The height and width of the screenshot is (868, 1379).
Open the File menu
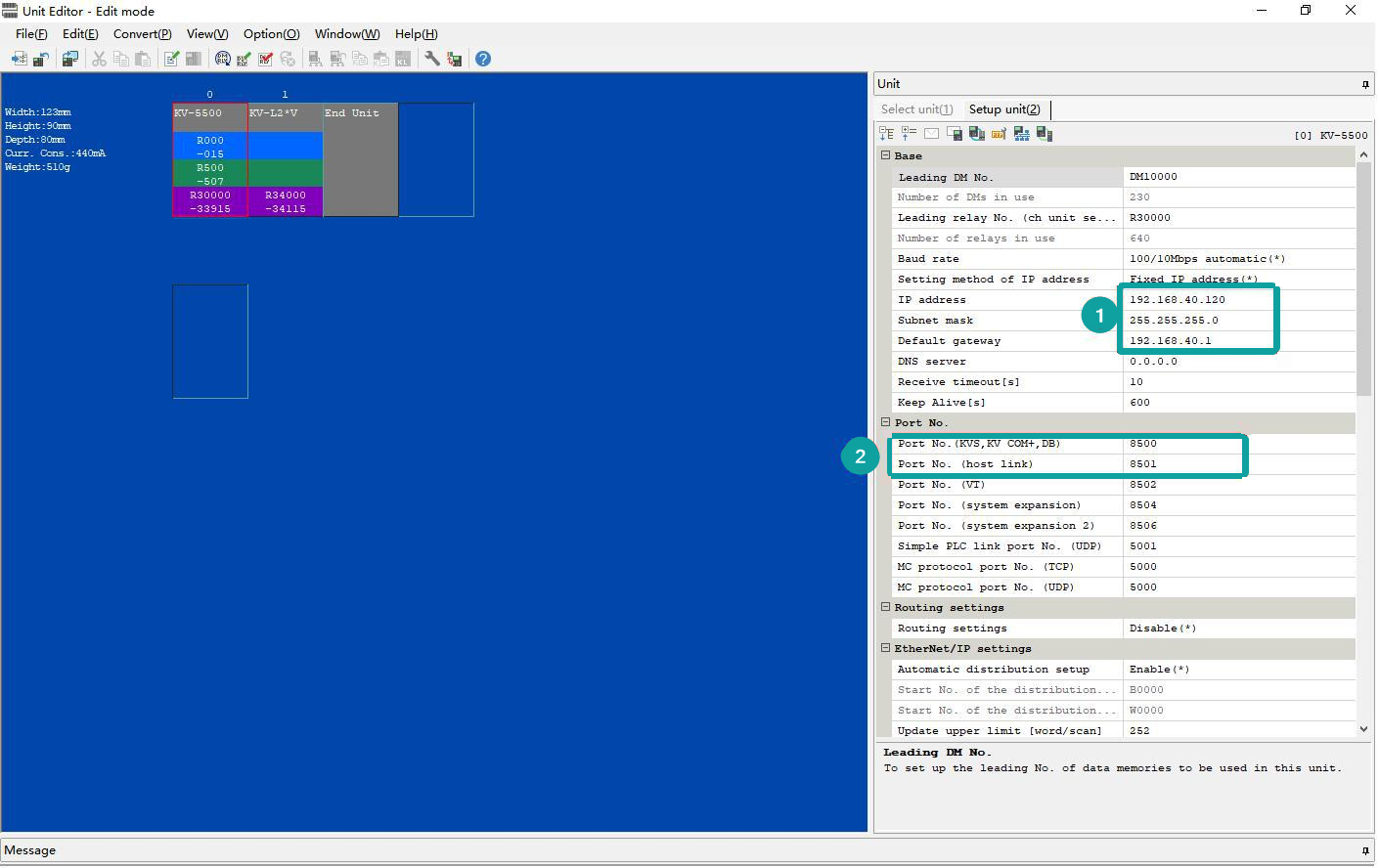[x=31, y=34]
